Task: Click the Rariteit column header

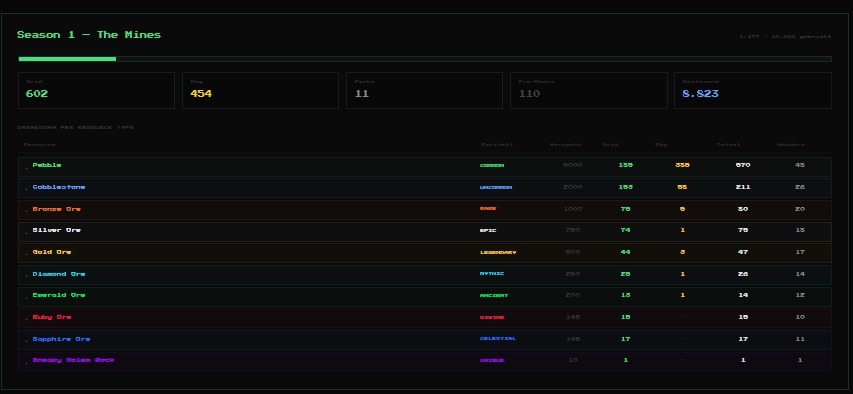Action: [x=497, y=145]
